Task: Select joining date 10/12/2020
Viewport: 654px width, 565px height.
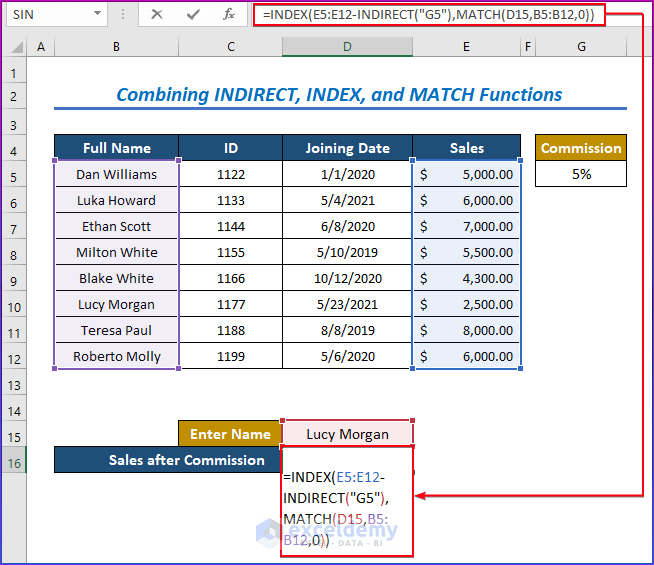Action: tap(347, 278)
